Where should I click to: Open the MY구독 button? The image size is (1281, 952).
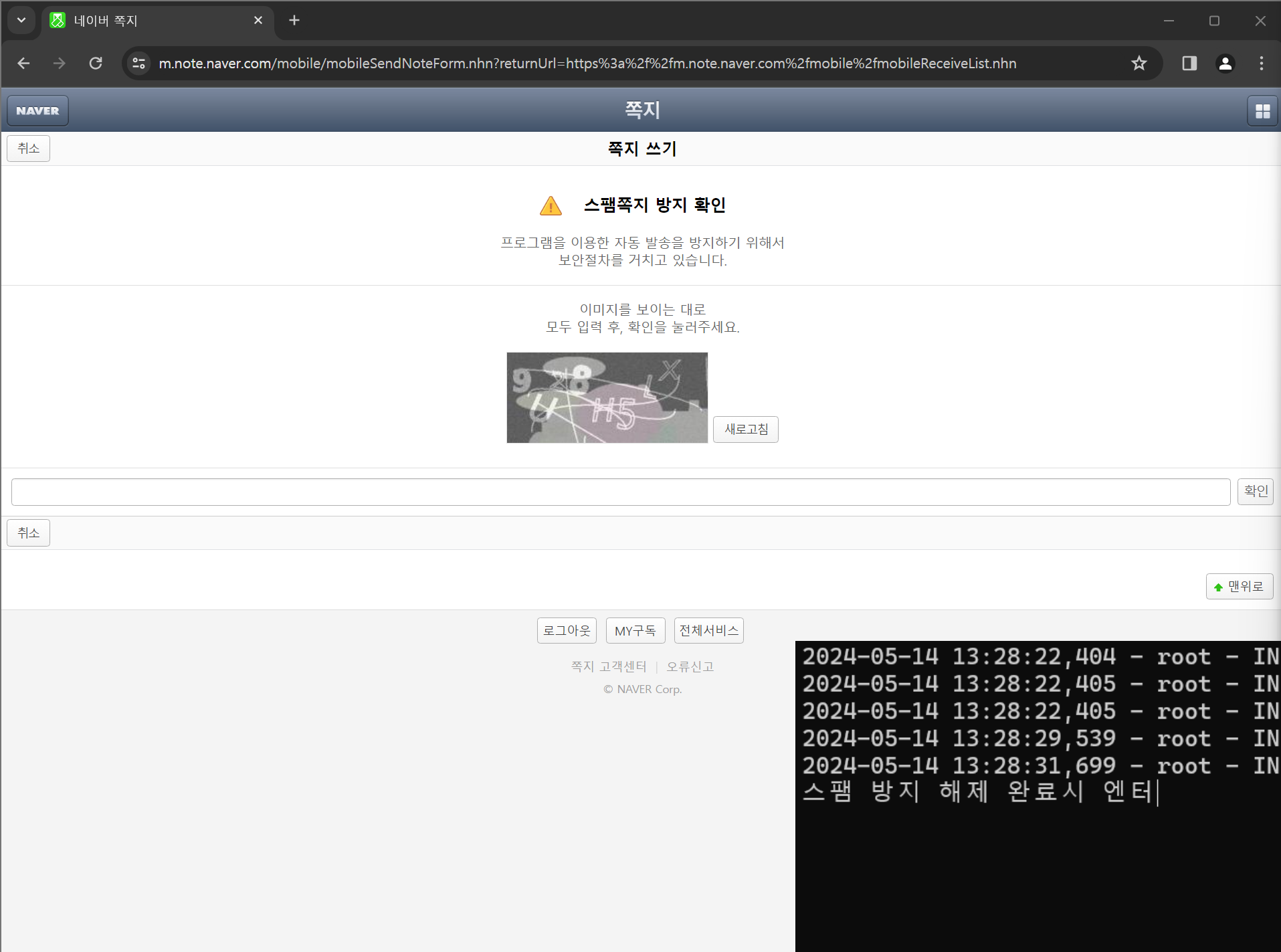coord(635,630)
